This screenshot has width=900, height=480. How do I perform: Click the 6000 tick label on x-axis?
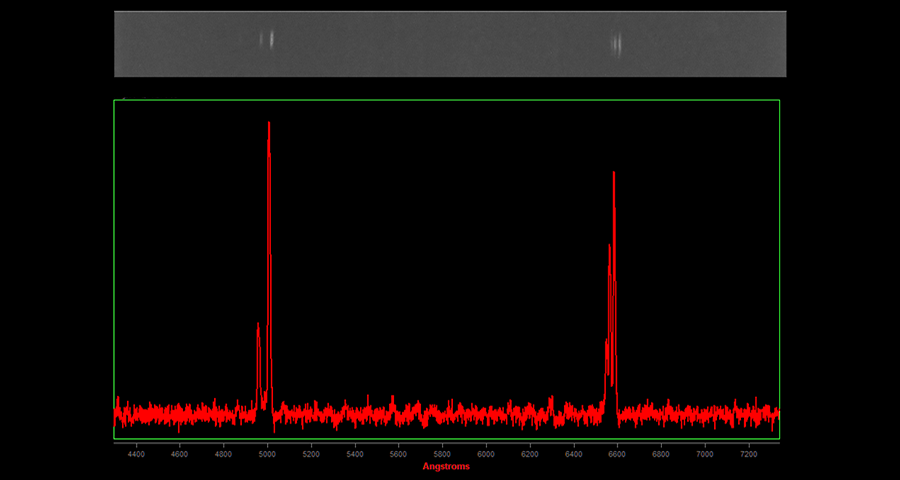tap(486, 454)
